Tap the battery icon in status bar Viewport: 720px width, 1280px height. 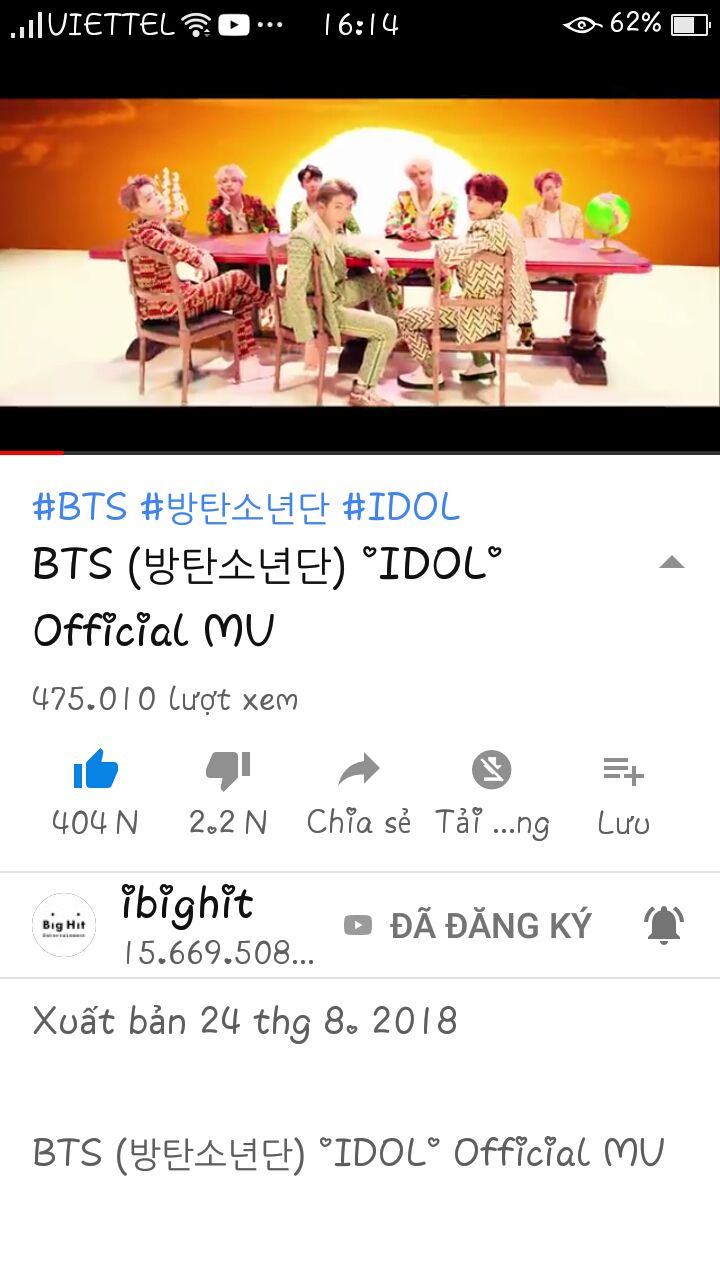tap(690, 24)
